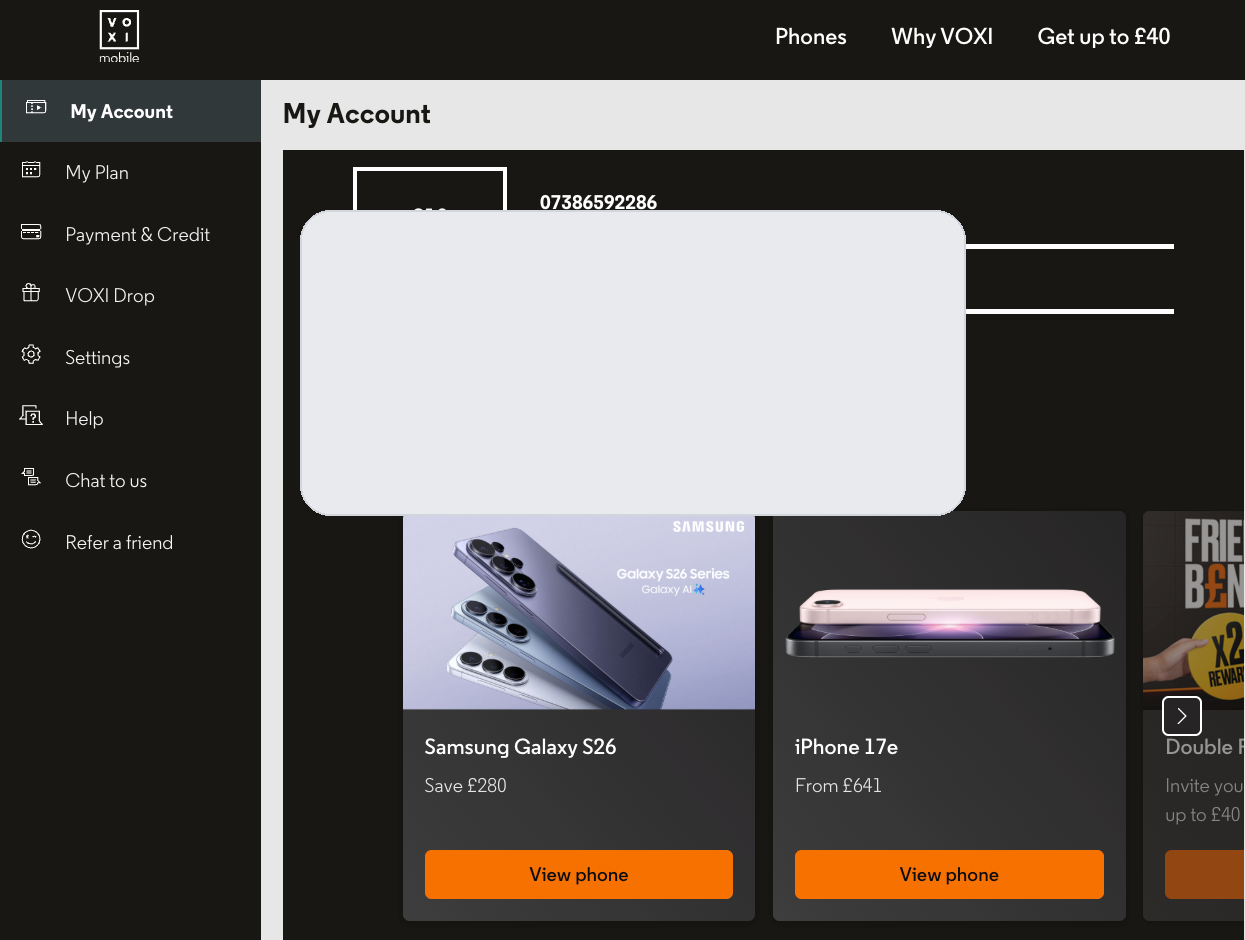
Task: Click the Settings gear icon
Action: [x=31, y=354]
